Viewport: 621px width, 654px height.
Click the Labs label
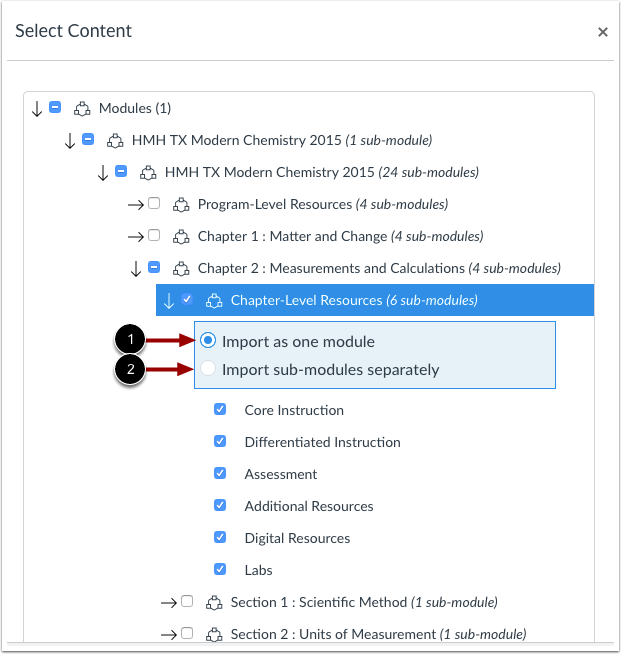[x=259, y=570]
